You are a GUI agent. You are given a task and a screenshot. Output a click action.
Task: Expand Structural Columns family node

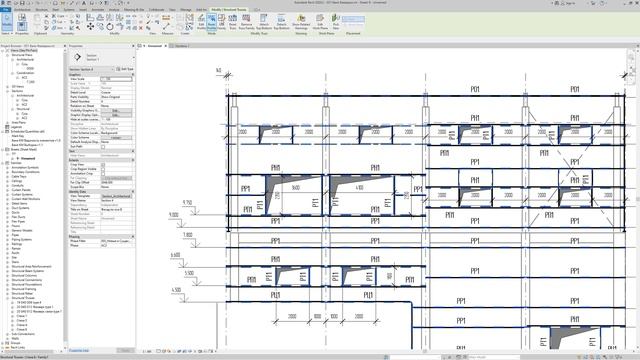pyautogui.click(x=7, y=276)
